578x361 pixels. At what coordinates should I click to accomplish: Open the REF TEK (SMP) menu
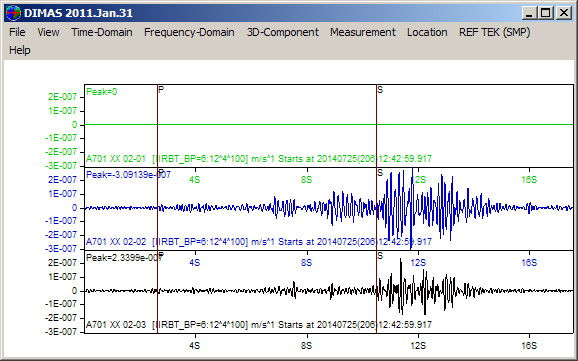click(495, 32)
